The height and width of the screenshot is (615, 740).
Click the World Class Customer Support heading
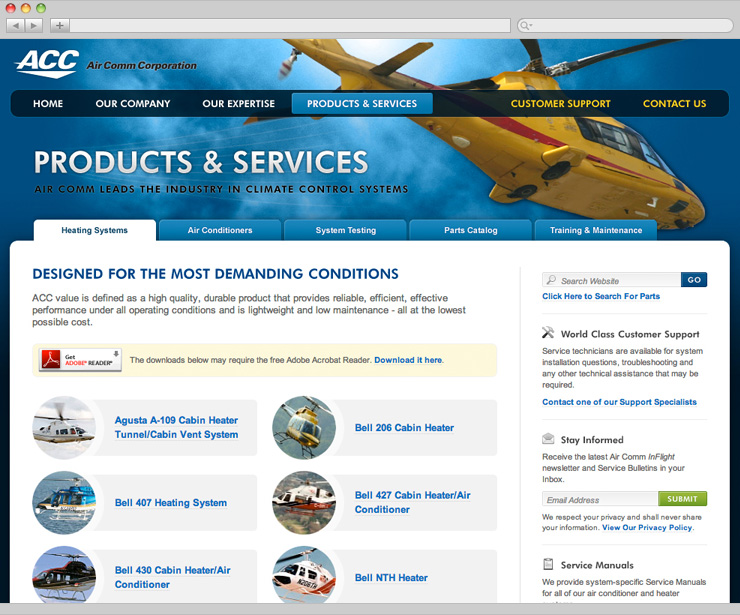[x=630, y=334]
